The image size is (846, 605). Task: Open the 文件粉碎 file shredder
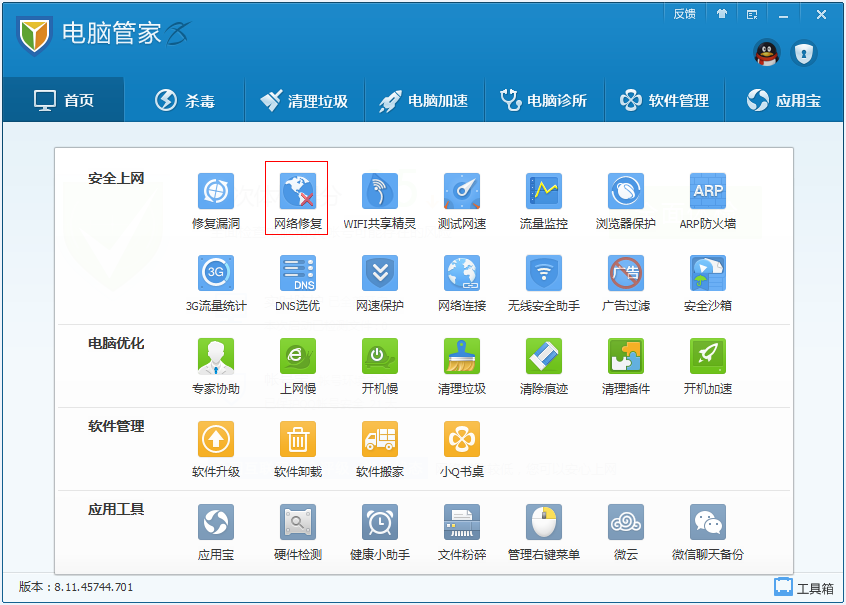pos(461,523)
